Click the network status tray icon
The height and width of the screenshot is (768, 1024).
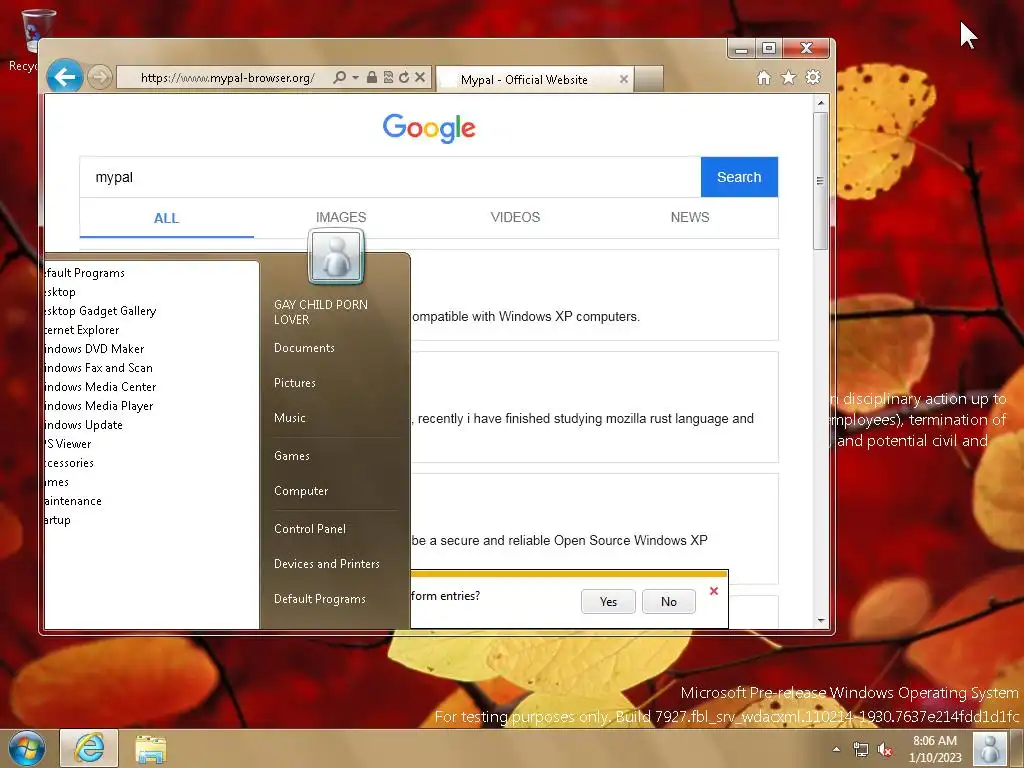click(x=861, y=749)
